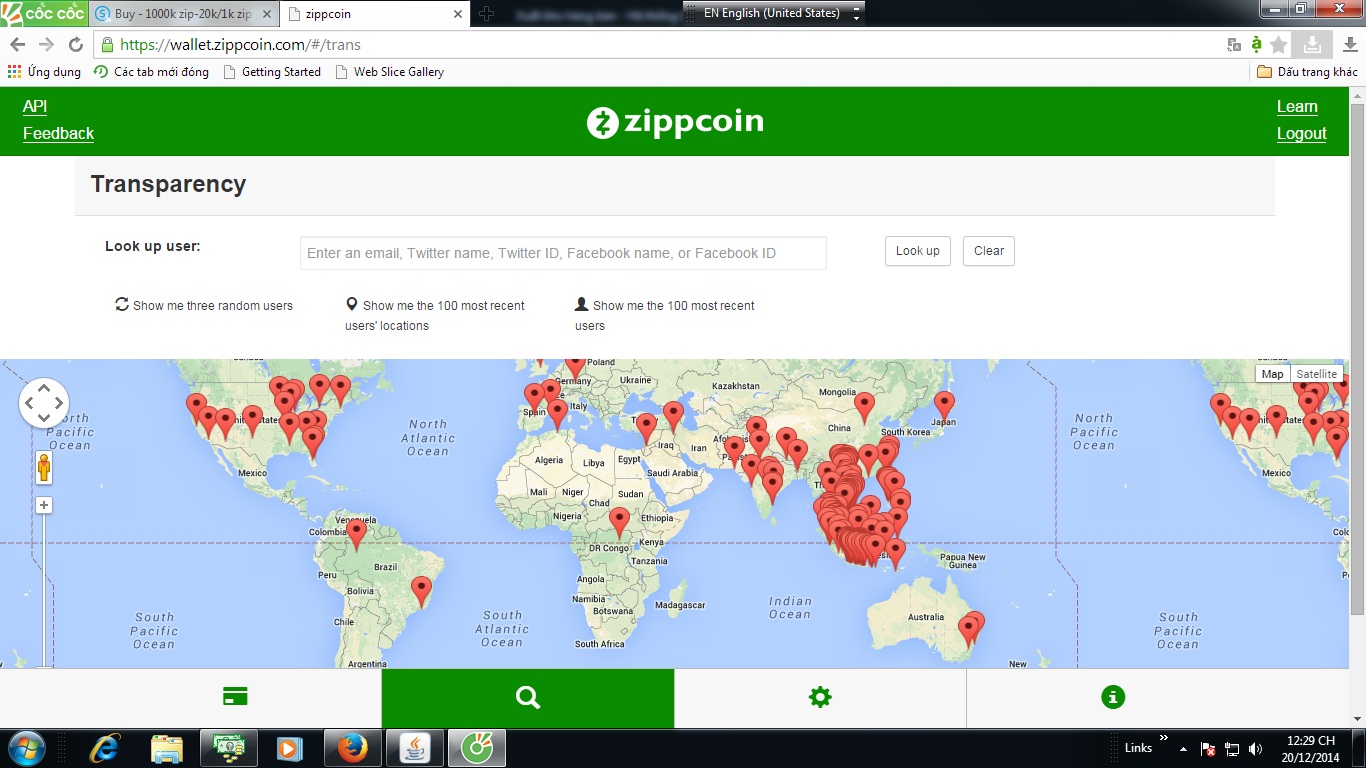
Task: Switch to the 'Buy - 1000k zip' tab
Action: pos(182,14)
